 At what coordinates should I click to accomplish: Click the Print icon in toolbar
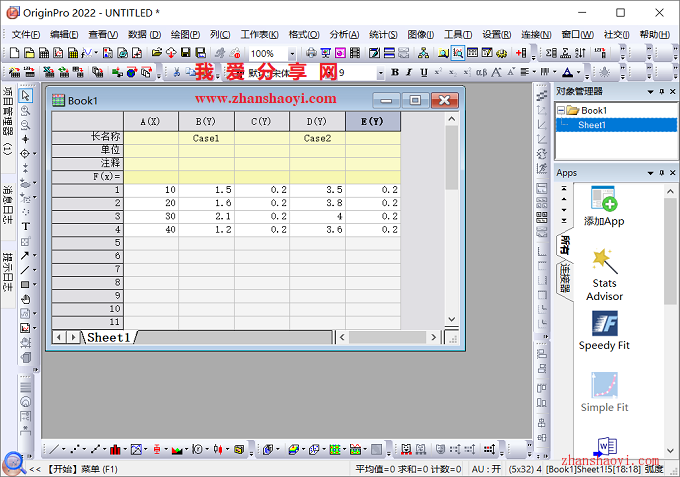click(311, 53)
